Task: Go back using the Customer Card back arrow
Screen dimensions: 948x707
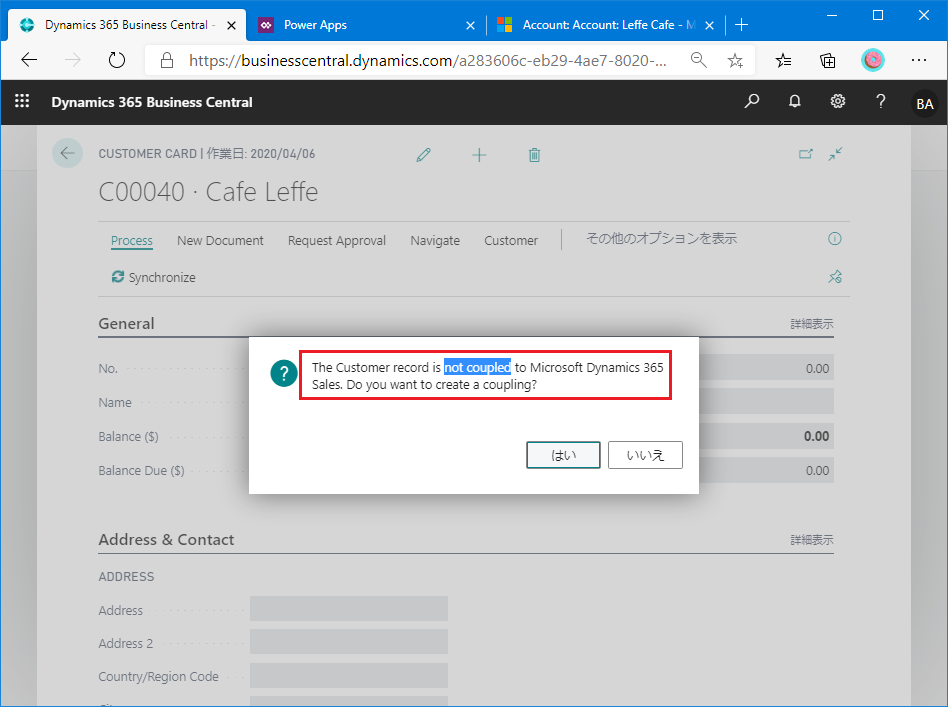Action: click(67, 153)
